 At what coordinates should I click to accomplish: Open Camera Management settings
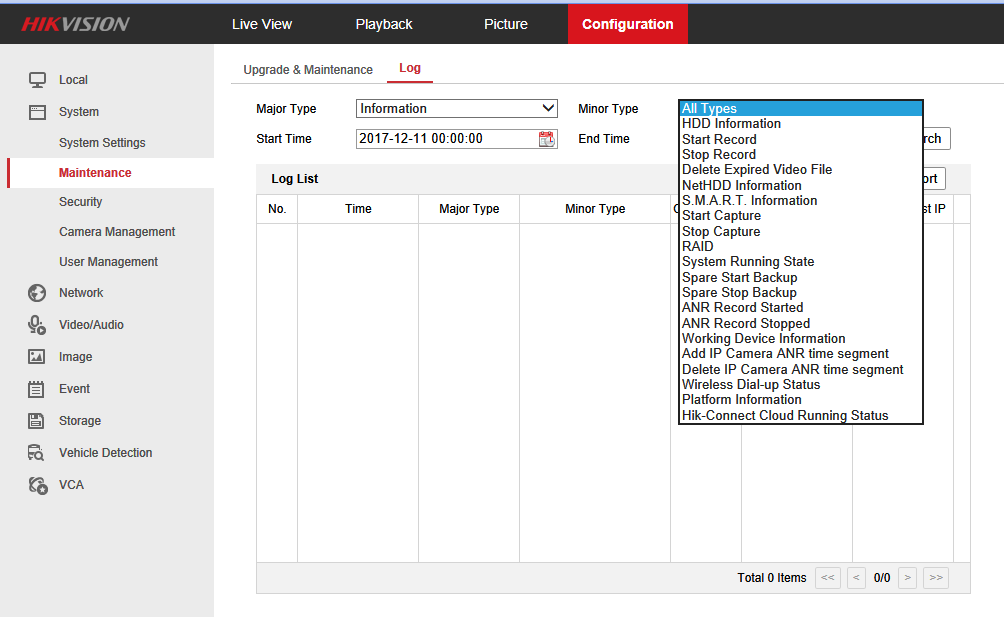click(x=117, y=232)
